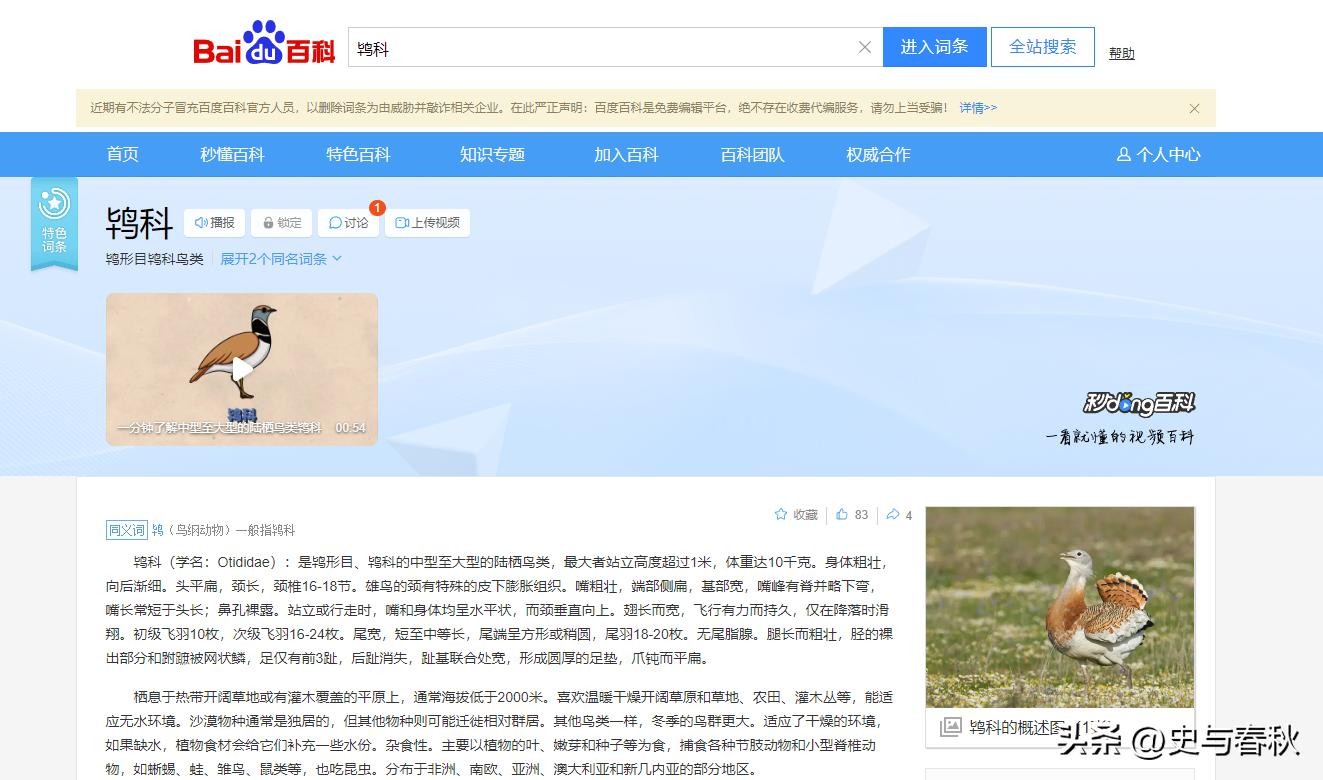The image size is (1323, 780).
Task: Dismiss the yellow warning notice
Action: [x=1194, y=108]
